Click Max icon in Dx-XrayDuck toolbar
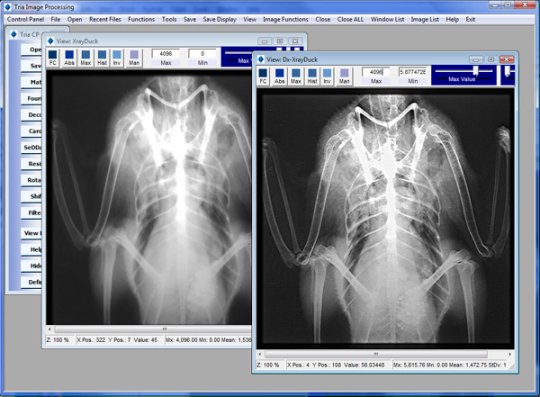The width and height of the screenshot is (540, 397). (x=296, y=76)
